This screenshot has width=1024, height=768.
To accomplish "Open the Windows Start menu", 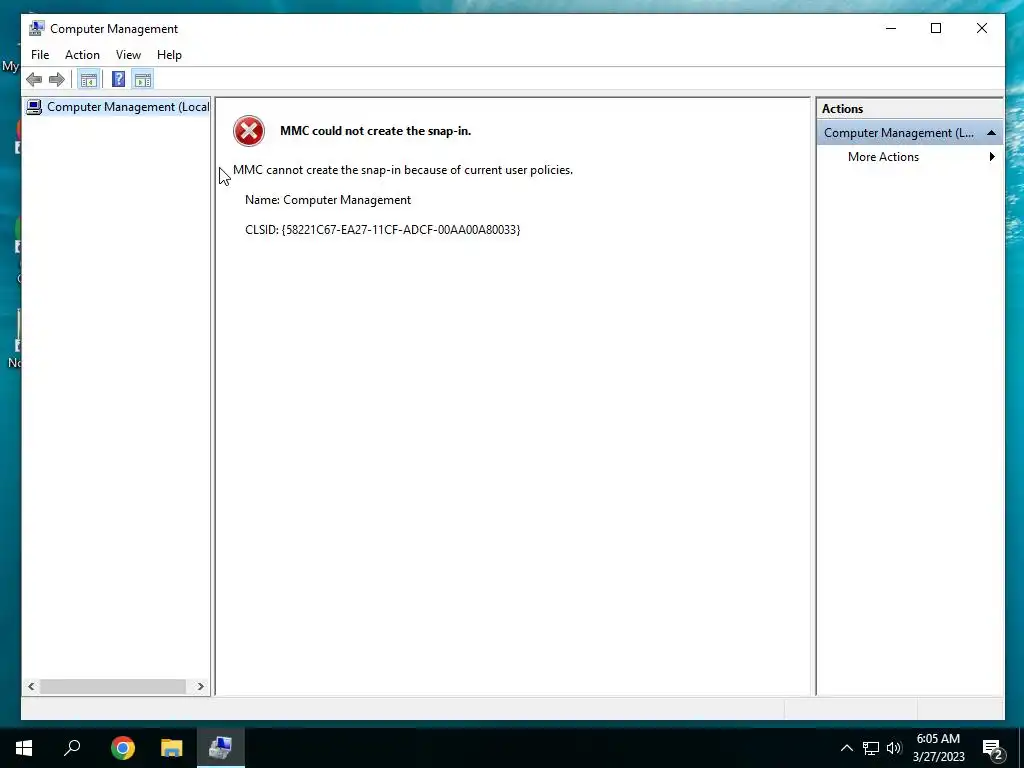I will 24,748.
